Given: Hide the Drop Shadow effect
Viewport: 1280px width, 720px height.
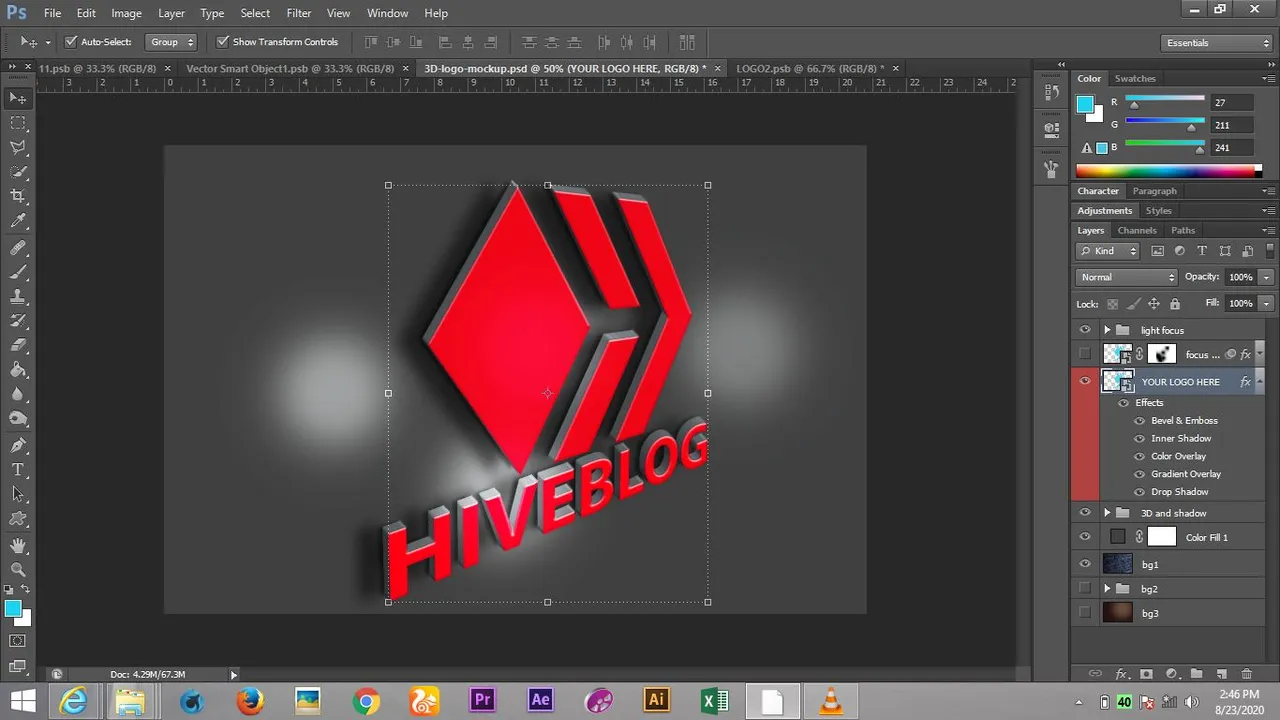Looking at the screenshot, I should 1139,492.
